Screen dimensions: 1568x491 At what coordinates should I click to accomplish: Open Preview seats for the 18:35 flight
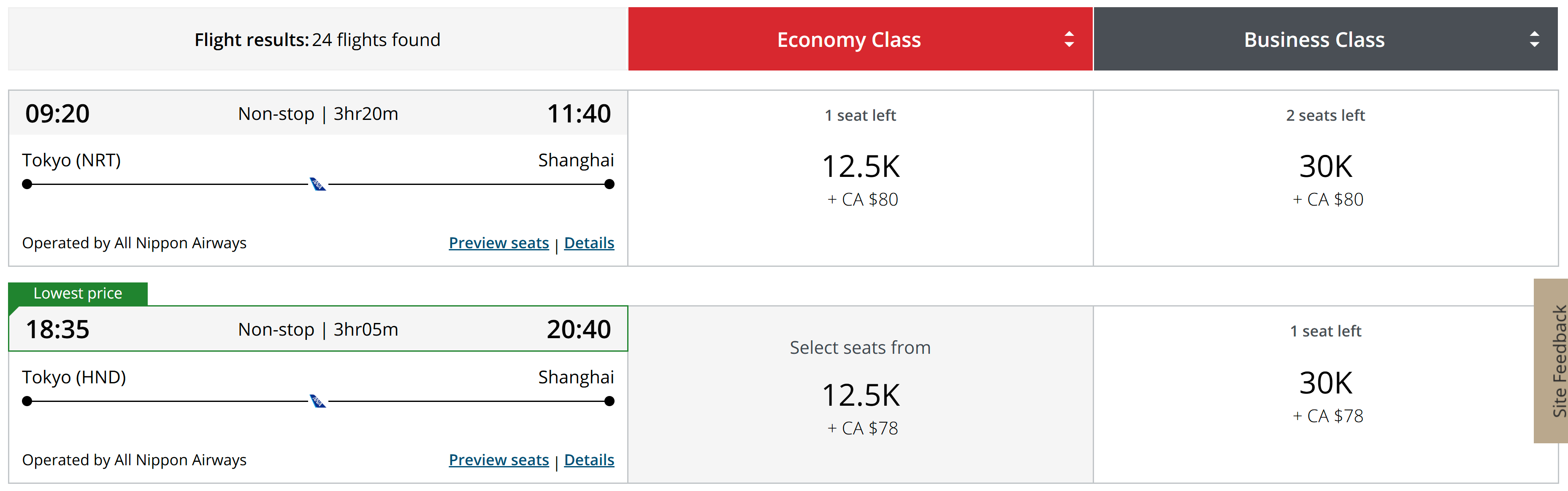click(498, 460)
